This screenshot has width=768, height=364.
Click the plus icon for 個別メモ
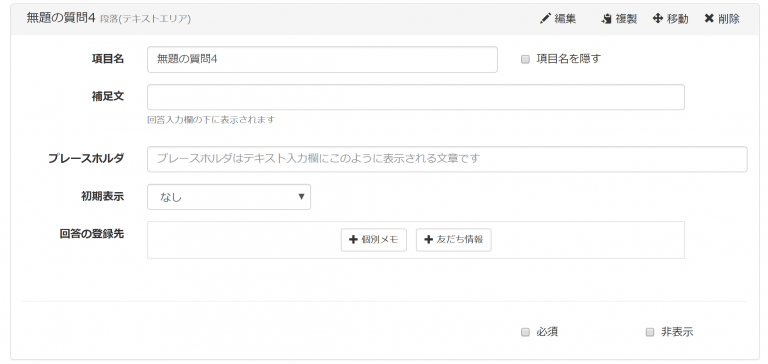(353, 240)
